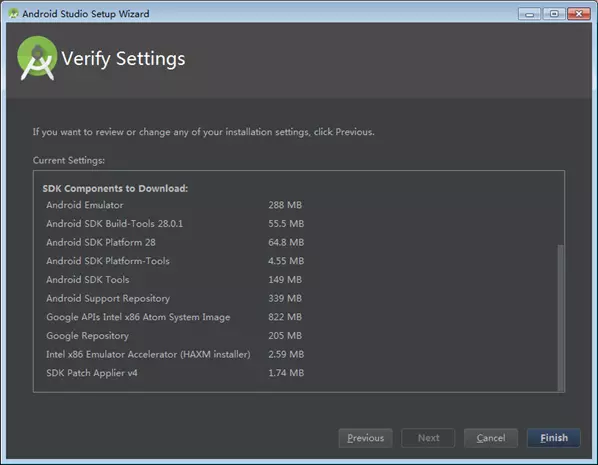Close the Setup Wizard window

[579, 14]
